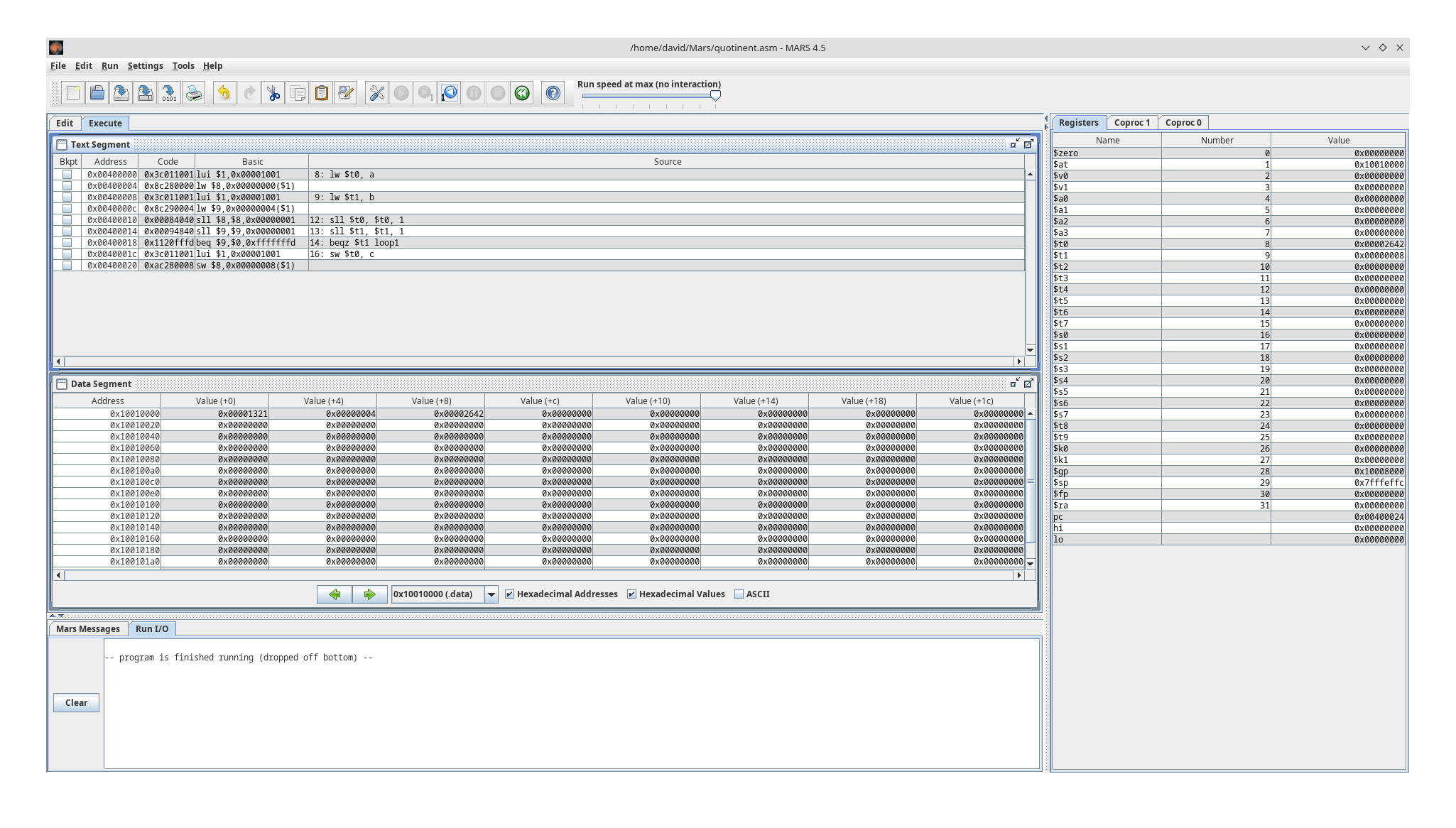Open the data segment base address dropdown

491,594
